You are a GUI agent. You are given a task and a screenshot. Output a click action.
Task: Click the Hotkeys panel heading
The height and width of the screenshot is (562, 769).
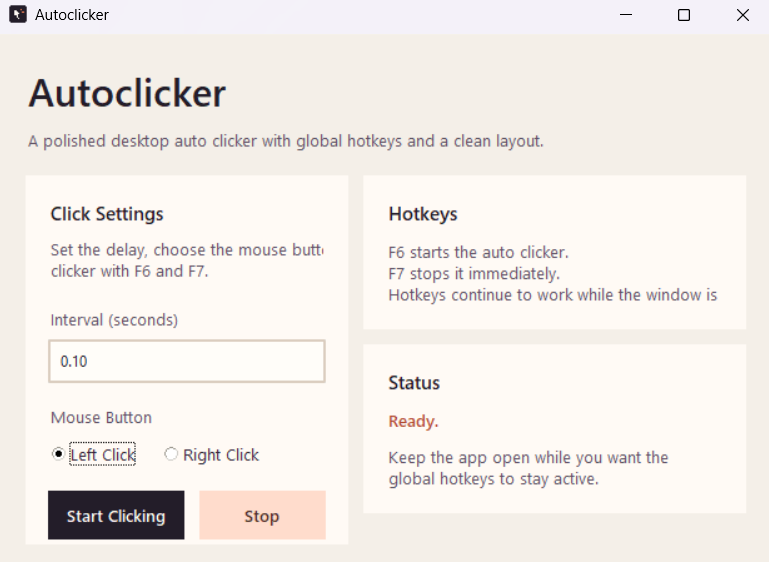[x=423, y=214]
